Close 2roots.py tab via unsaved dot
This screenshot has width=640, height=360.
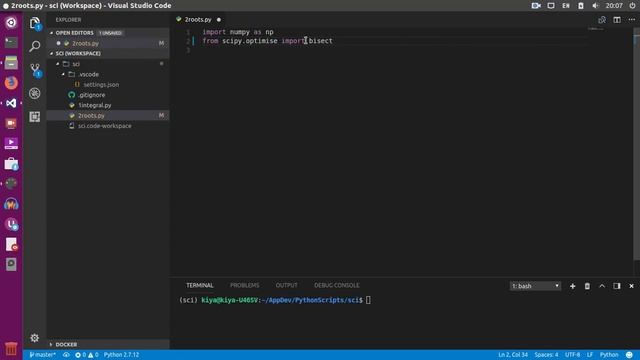219,20
